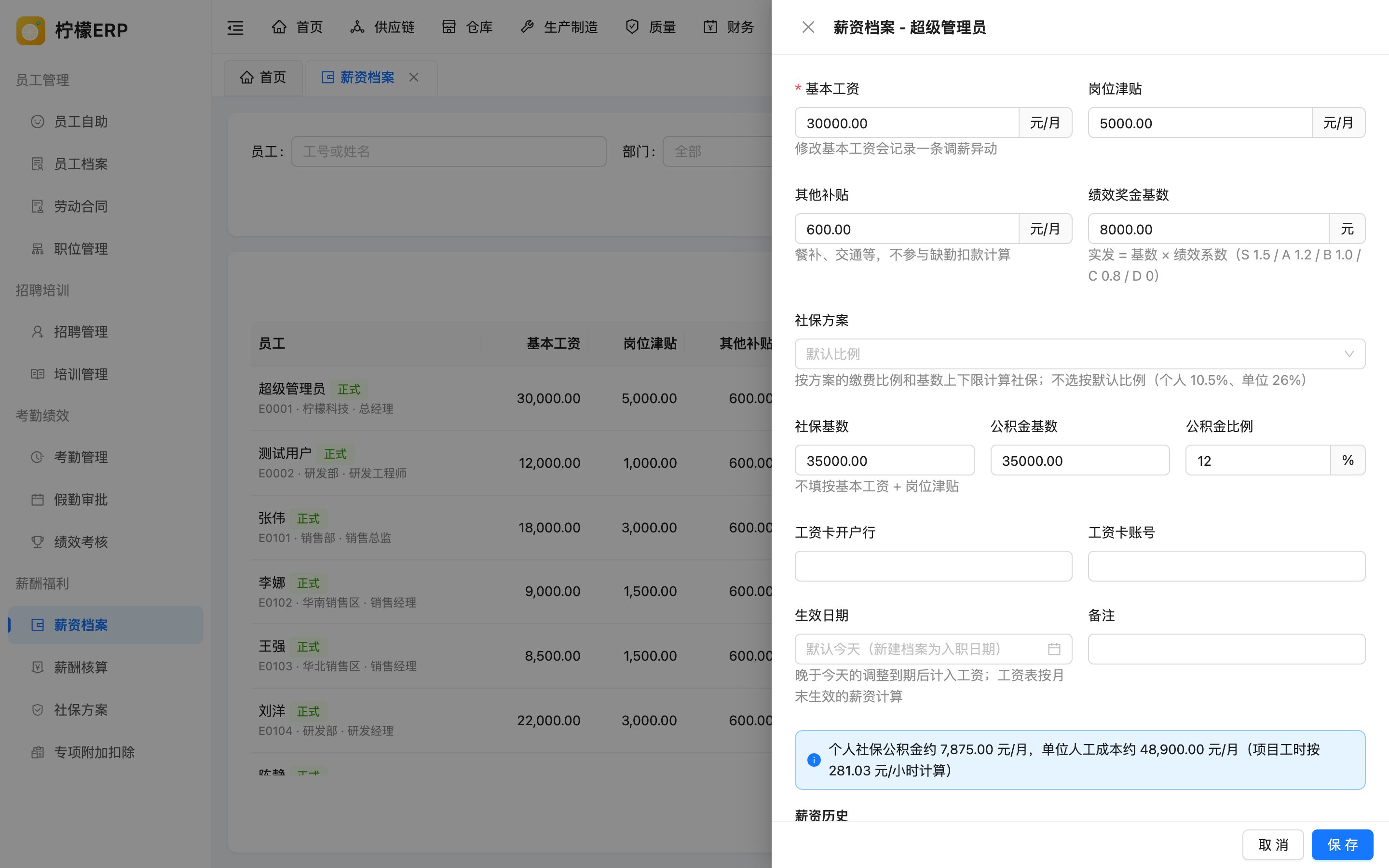Click the 保存 button
This screenshot has width=1389, height=868.
coord(1342,844)
